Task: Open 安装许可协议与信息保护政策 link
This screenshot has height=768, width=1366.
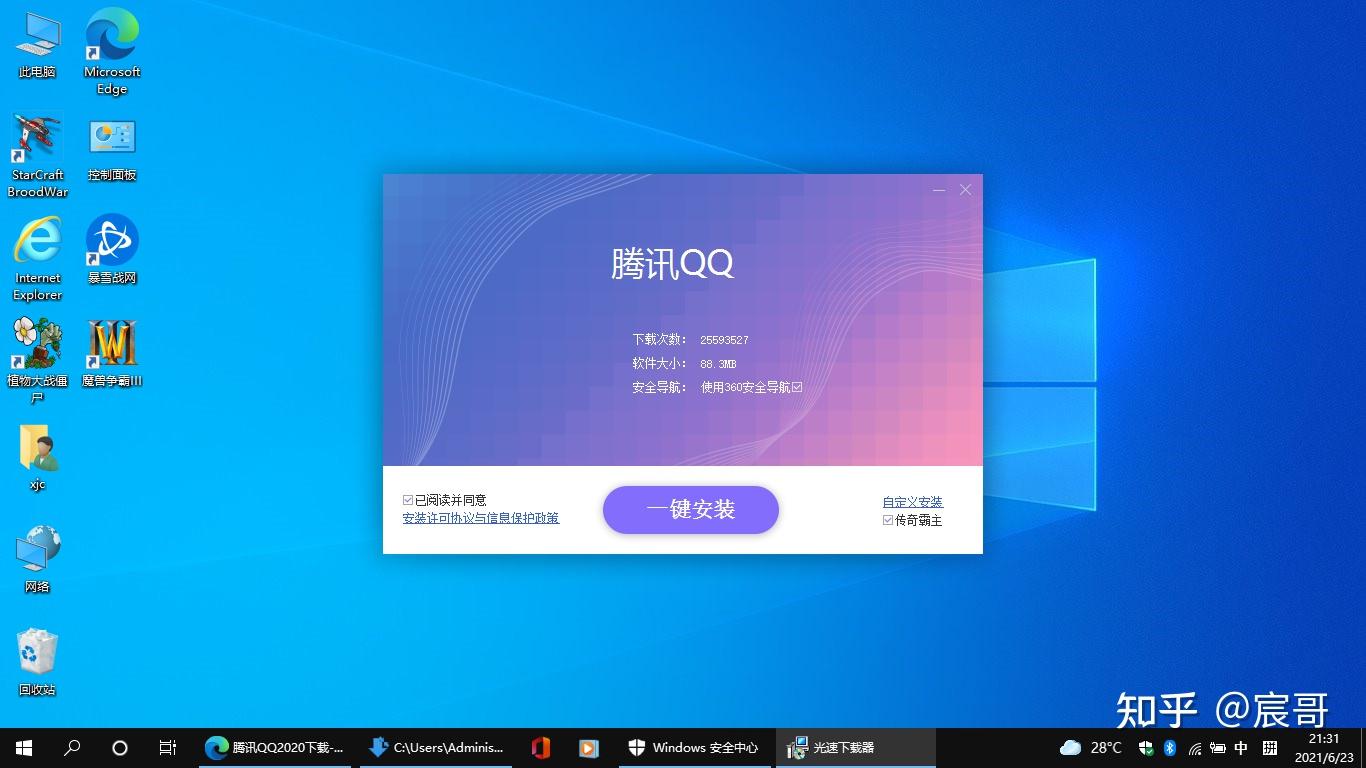Action: [x=481, y=518]
